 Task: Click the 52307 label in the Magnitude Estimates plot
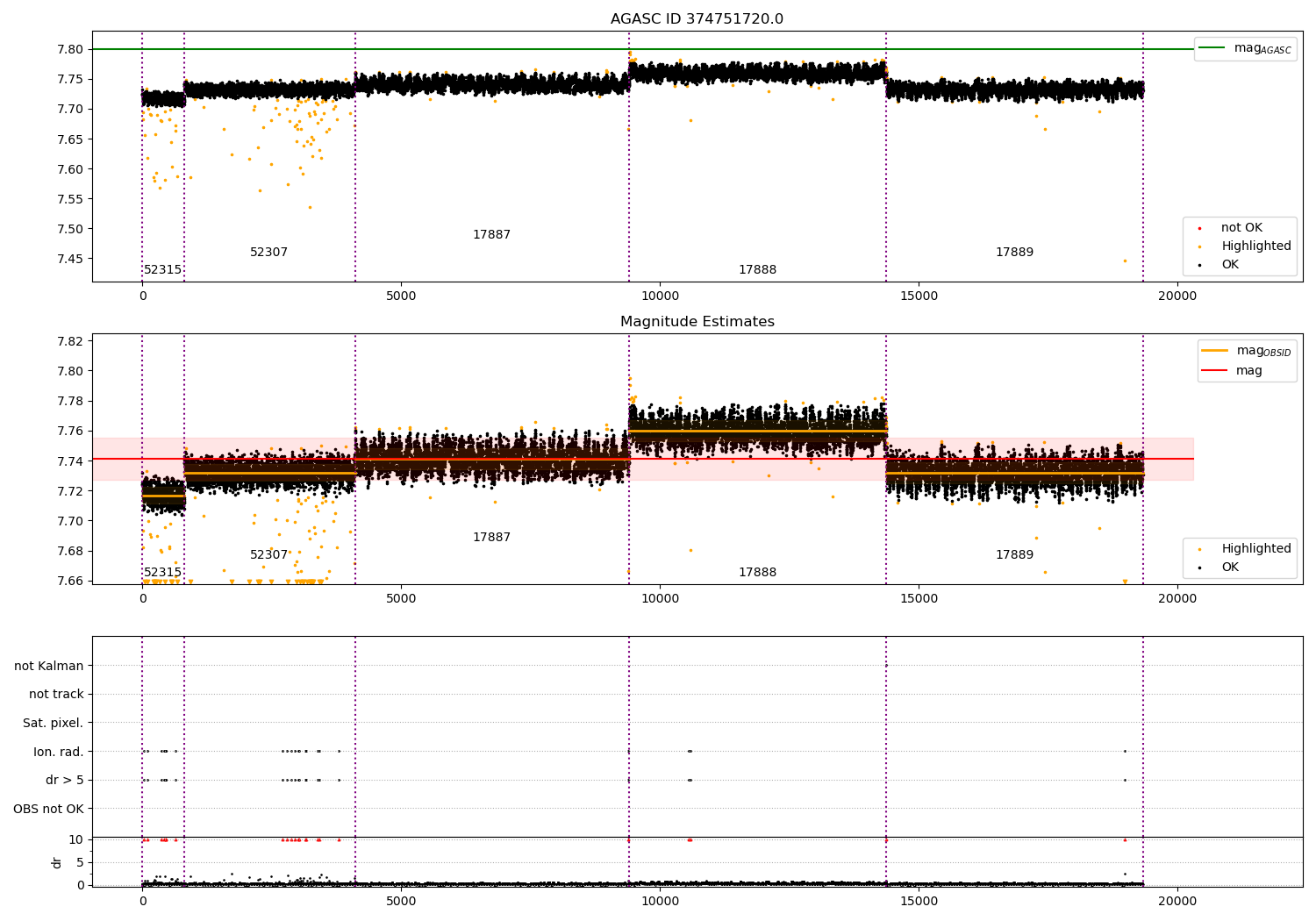268,555
